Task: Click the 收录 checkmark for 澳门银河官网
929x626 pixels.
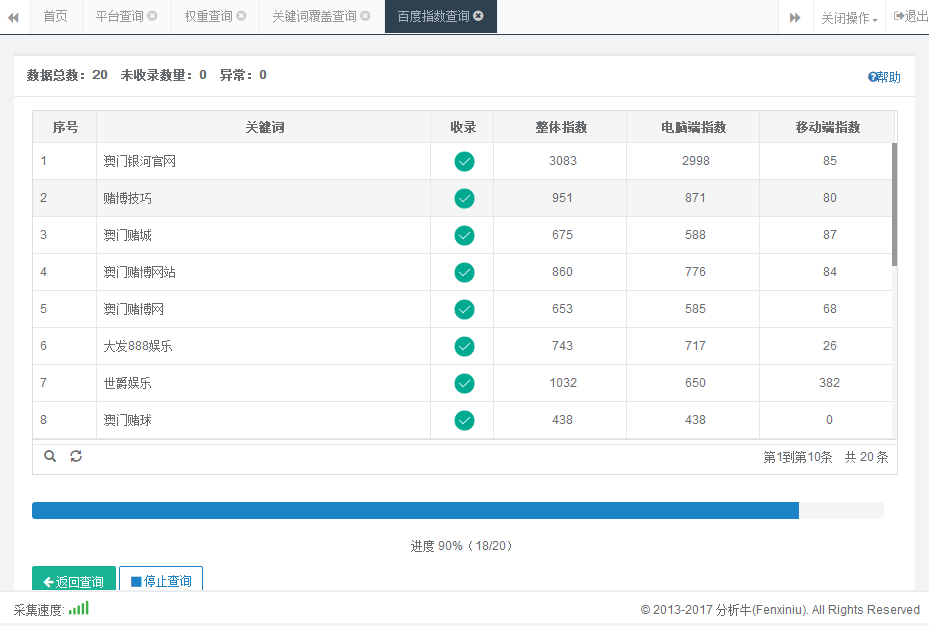Action: 464,161
